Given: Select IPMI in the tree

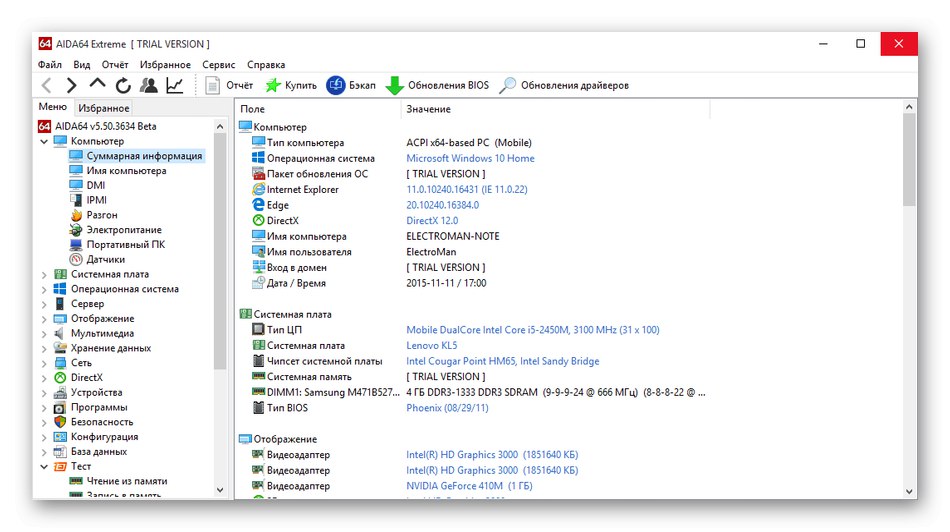Looking at the screenshot, I should click(x=96, y=200).
